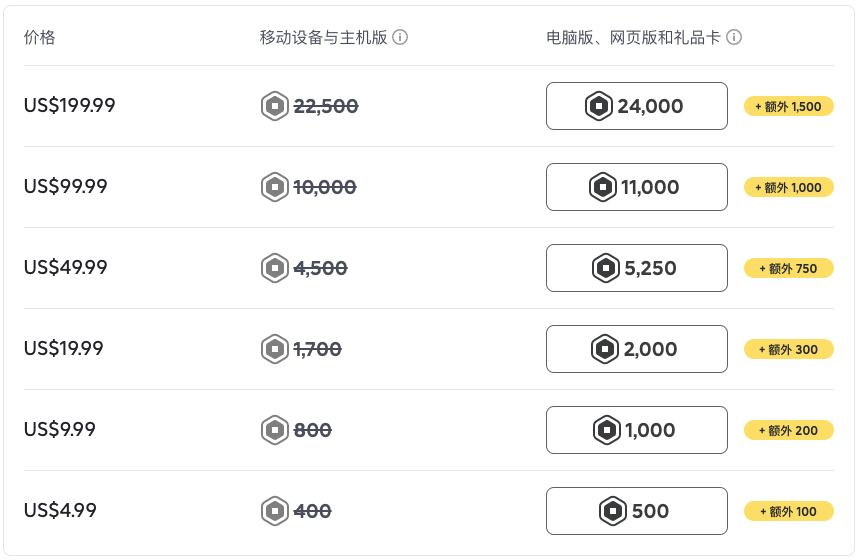
Task: Click the yellow 额外 750 badge
Action: tap(788, 268)
